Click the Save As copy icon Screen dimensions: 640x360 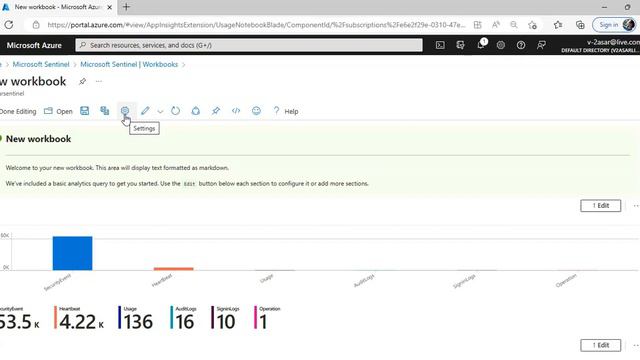pyautogui.click(x=105, y=111)
